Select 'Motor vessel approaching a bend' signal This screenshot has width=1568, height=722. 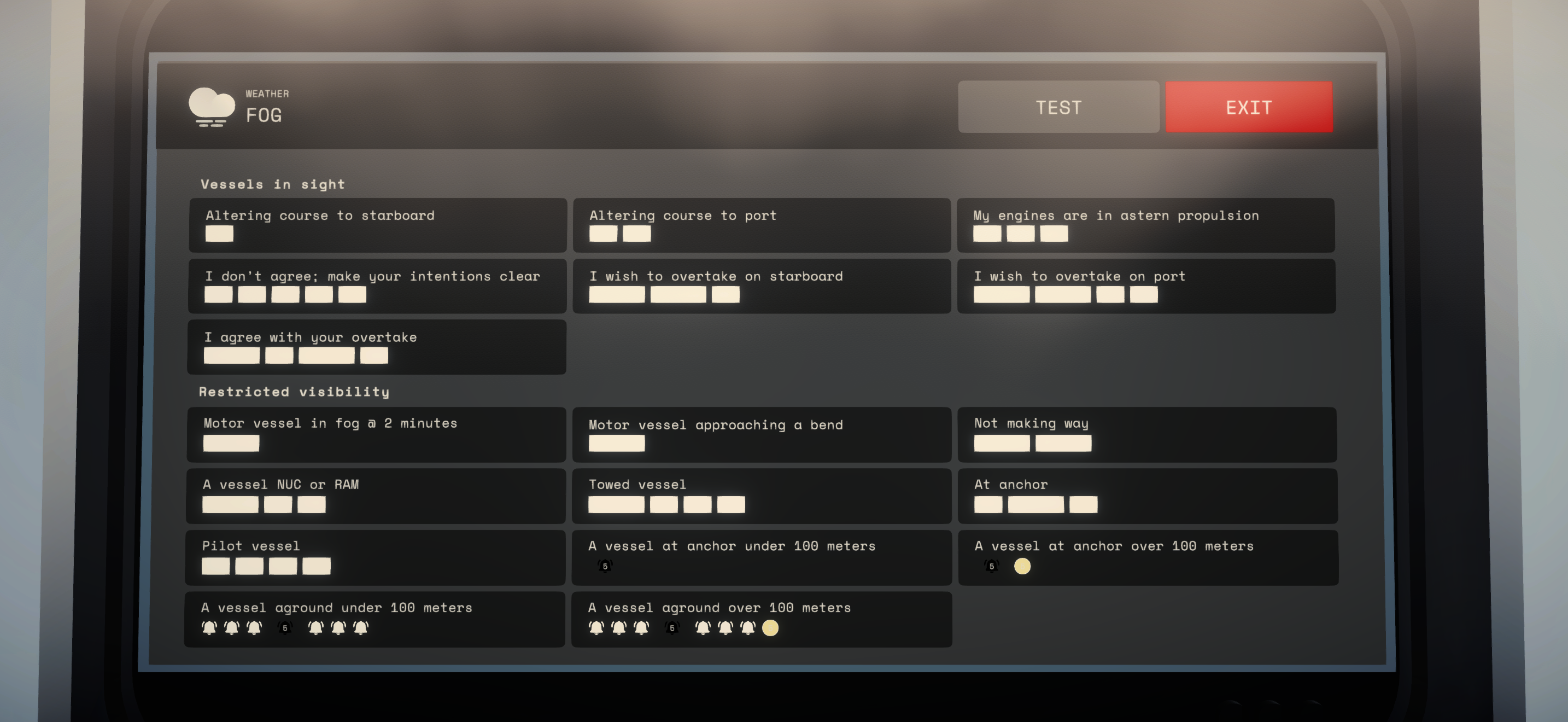[x=762, y=435]
